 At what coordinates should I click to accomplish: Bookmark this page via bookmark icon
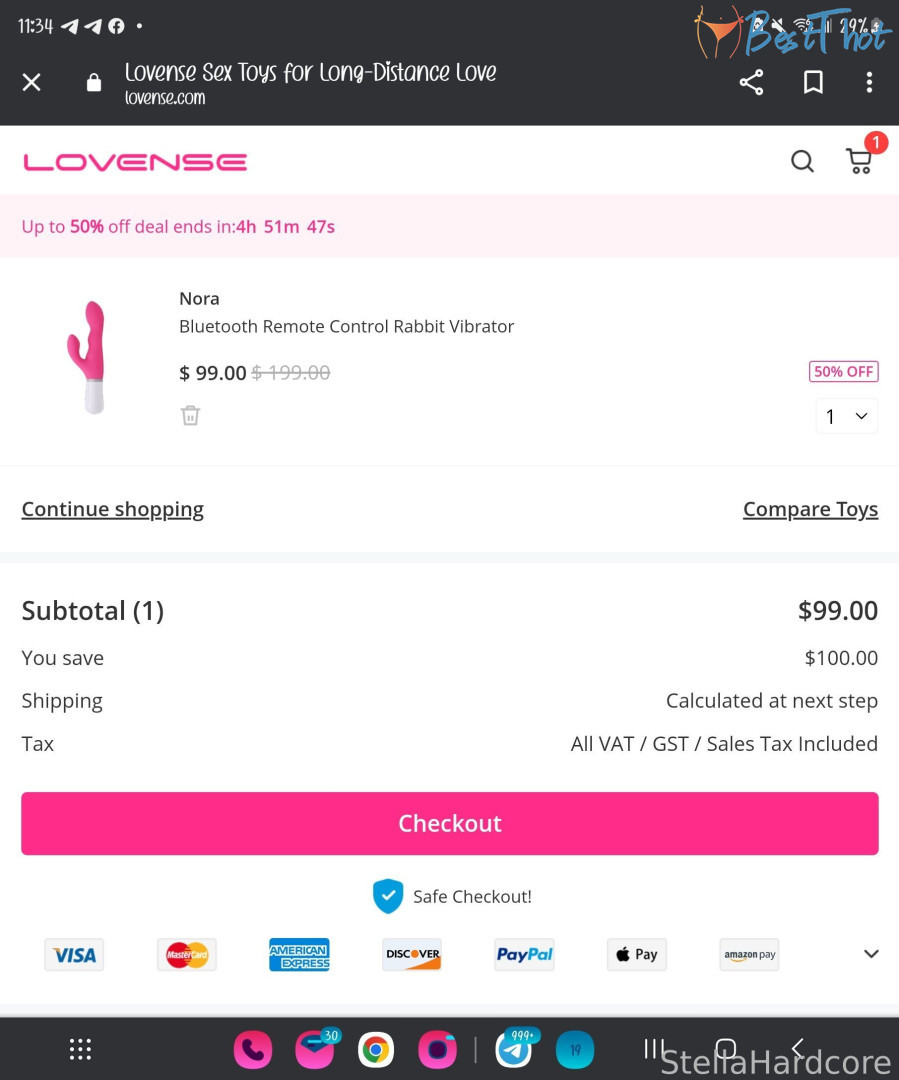pos(813,82)
